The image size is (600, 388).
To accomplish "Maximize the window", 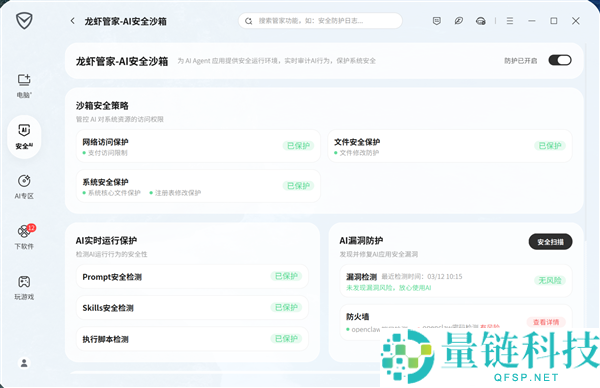I will coord(554,21).
